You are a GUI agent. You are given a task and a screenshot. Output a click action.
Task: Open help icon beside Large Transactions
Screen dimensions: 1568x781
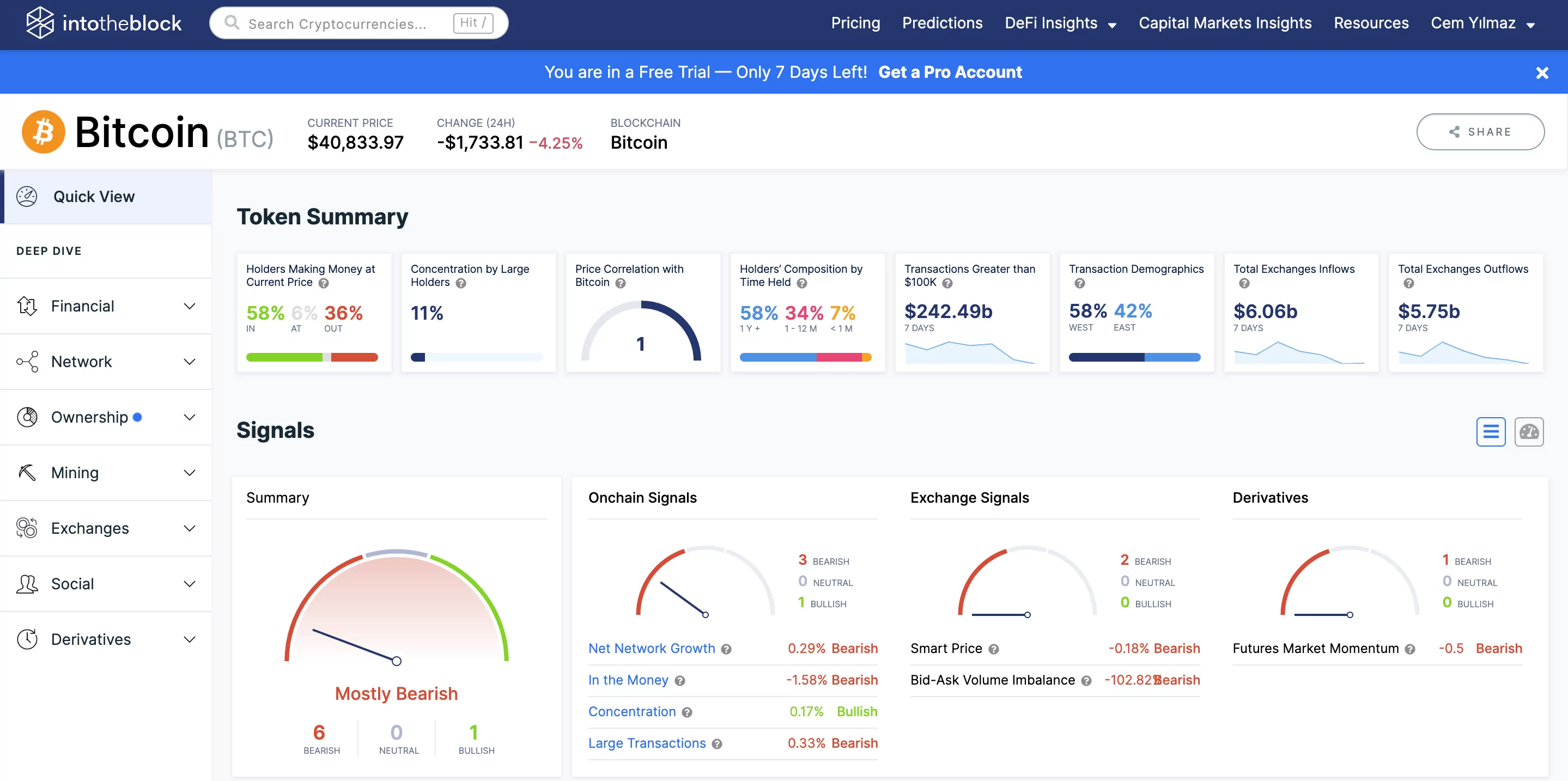click(716, 745)
